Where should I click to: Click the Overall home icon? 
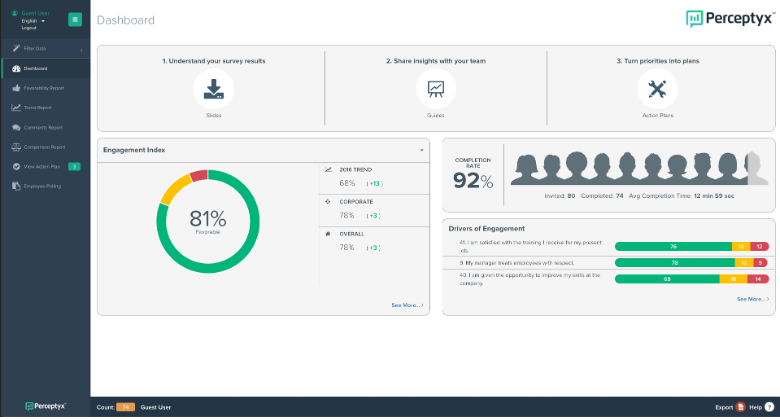[x=328, y=233]
